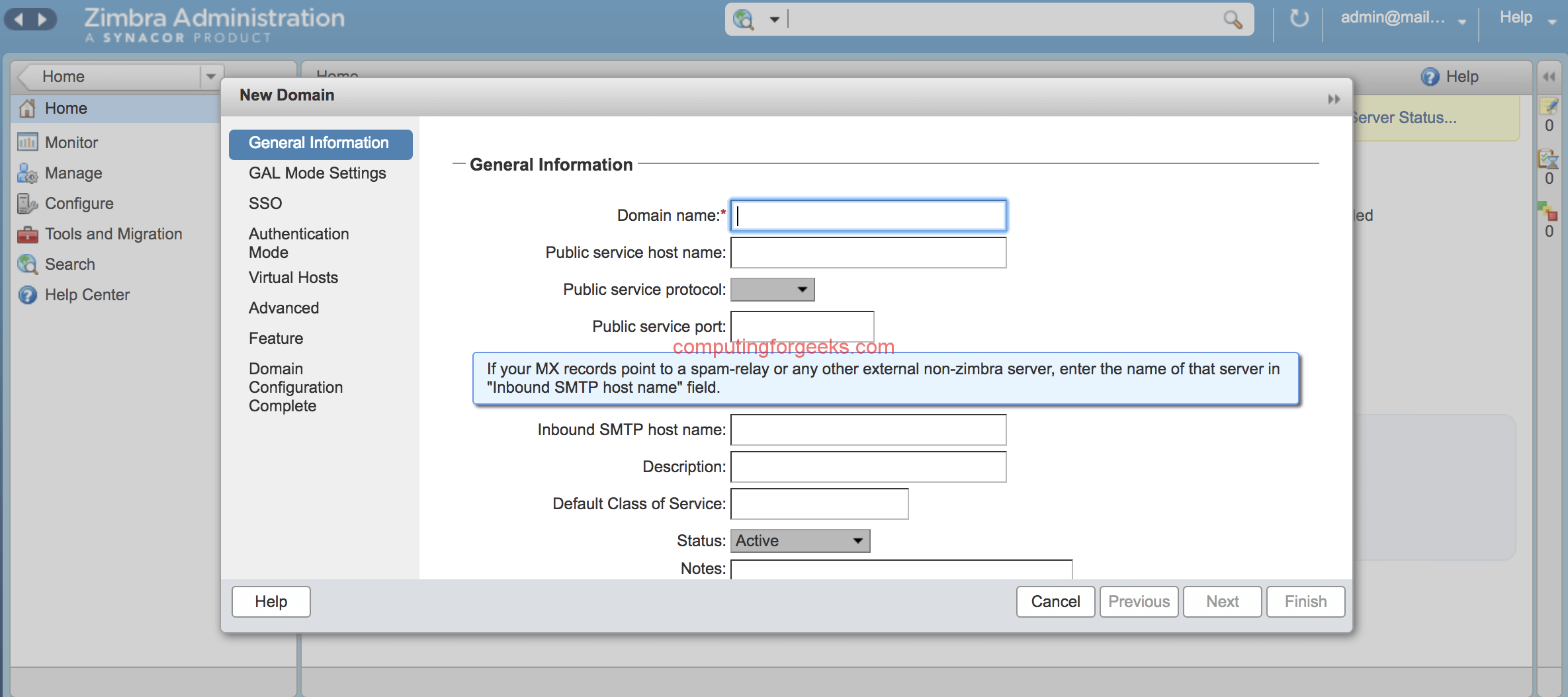The width and height of the screenshot is (1568, 697).
Task: Click the Configure icon in sidebar
Action: click(x=27, y=204)
